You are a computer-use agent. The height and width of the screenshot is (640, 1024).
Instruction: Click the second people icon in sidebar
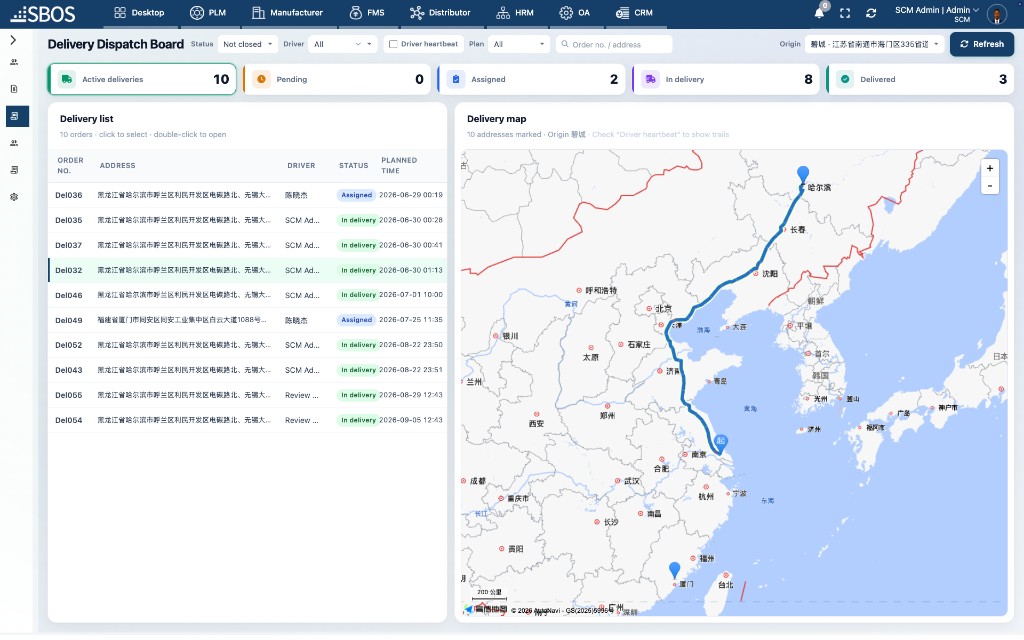click(14, 143)
